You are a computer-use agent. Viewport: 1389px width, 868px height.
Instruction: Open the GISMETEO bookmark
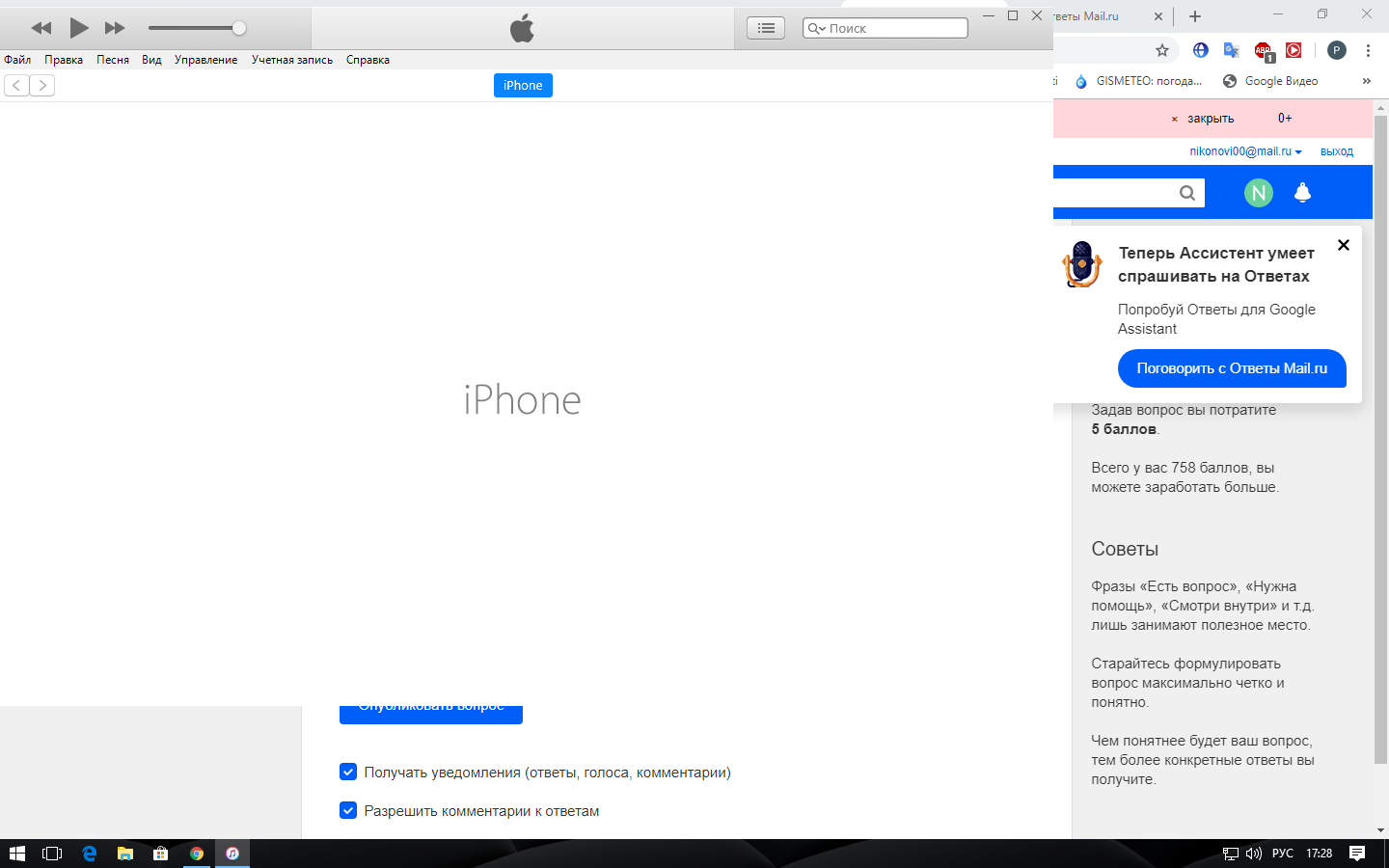coord(1138,81)
